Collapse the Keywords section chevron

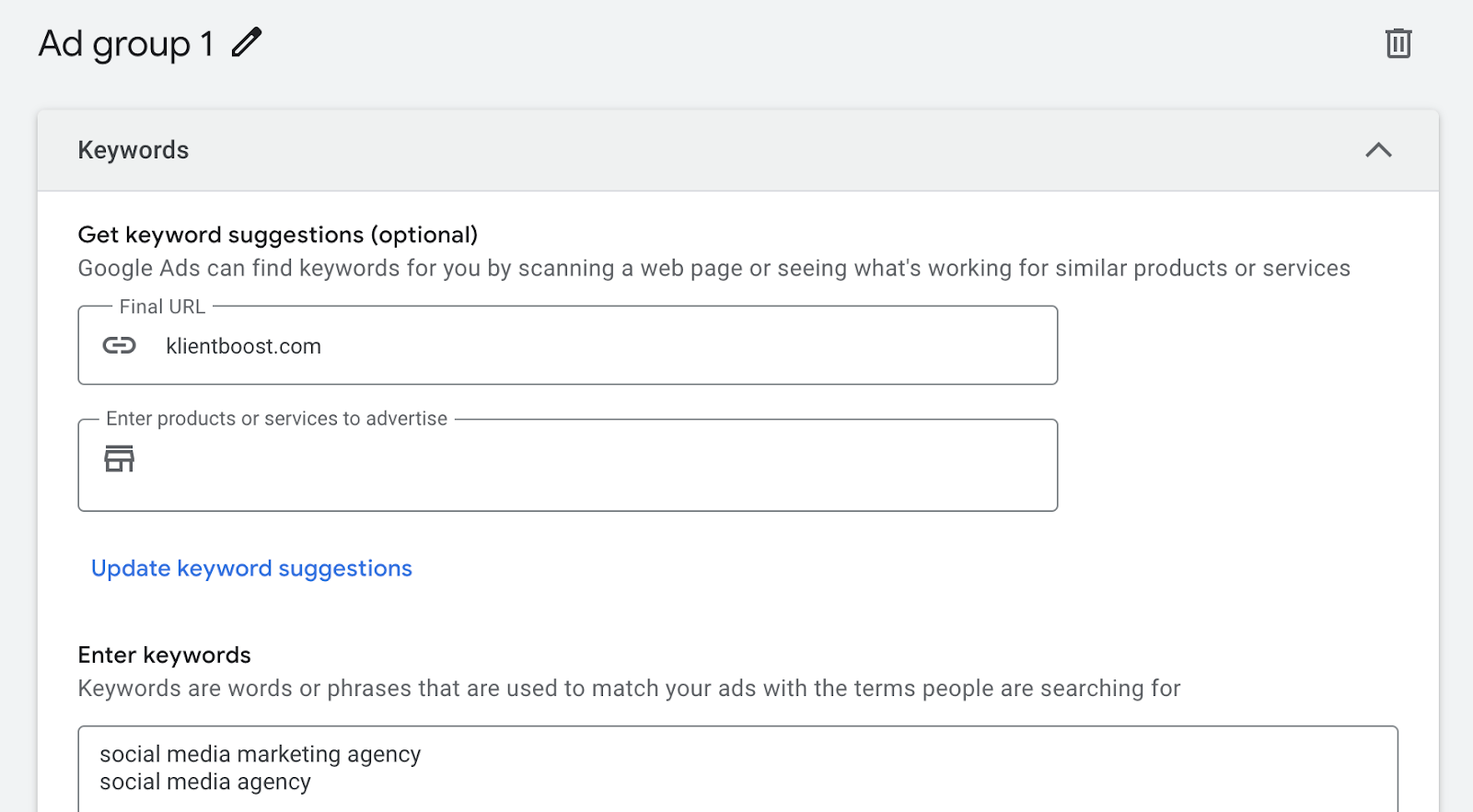[x=1378, y=150]
